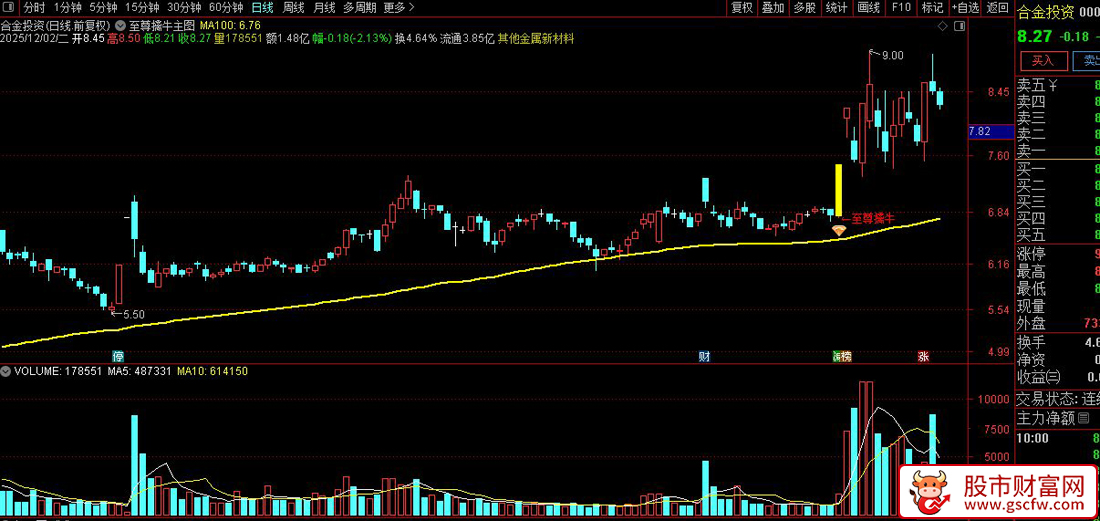Click the 换手 turnover row
The image size is (1100, 521).
click(x=1059, y=342)
